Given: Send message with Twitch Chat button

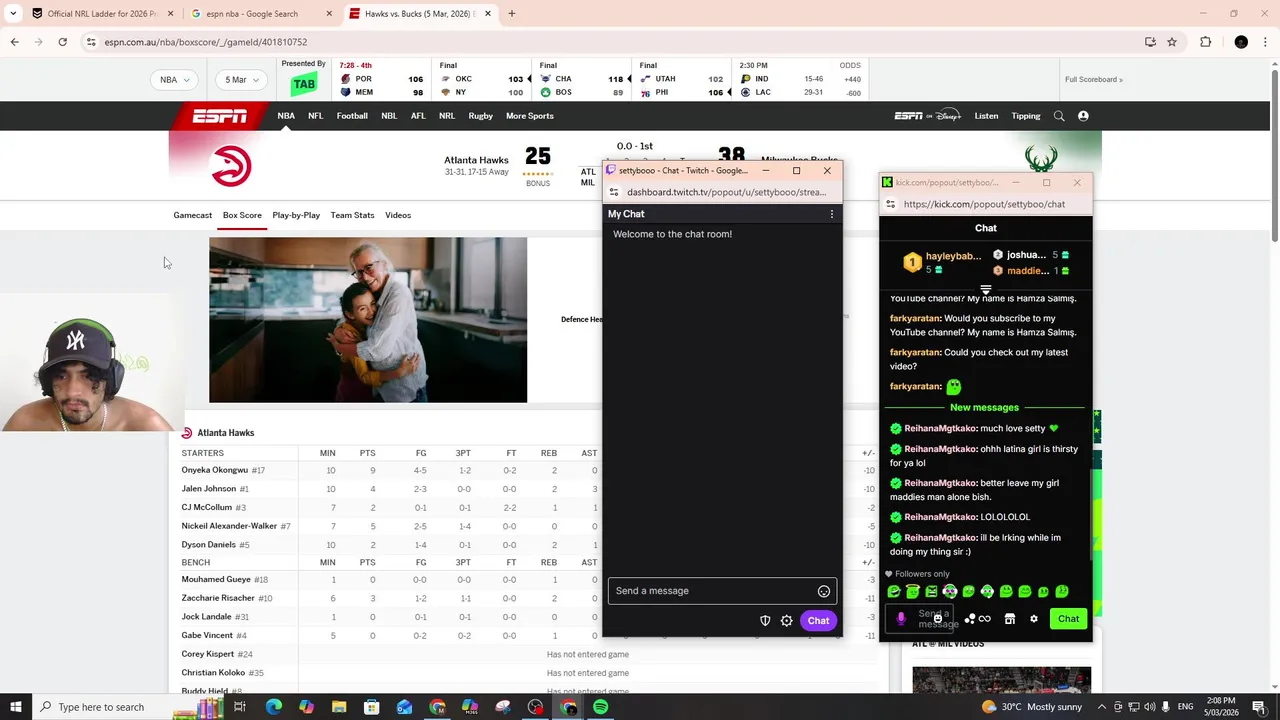Looking at the screenshot, I should (818, 621).
